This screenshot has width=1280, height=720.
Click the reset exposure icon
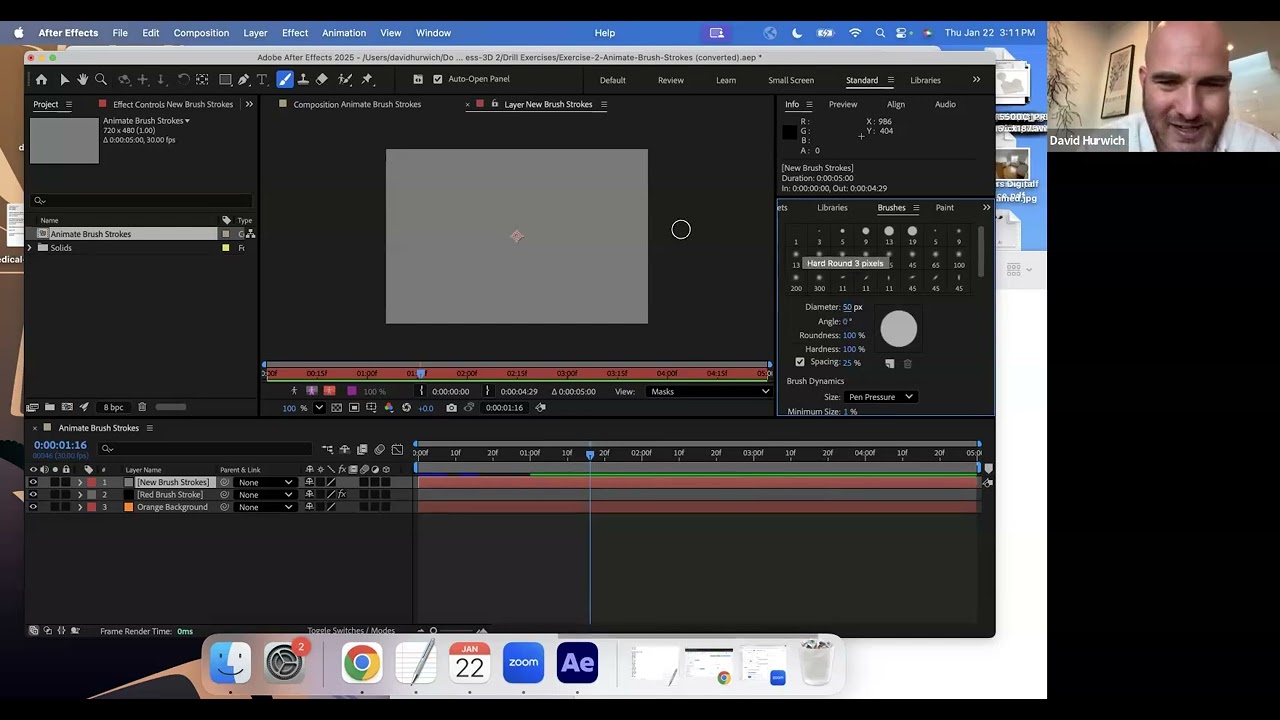click(x=406, y=407)
